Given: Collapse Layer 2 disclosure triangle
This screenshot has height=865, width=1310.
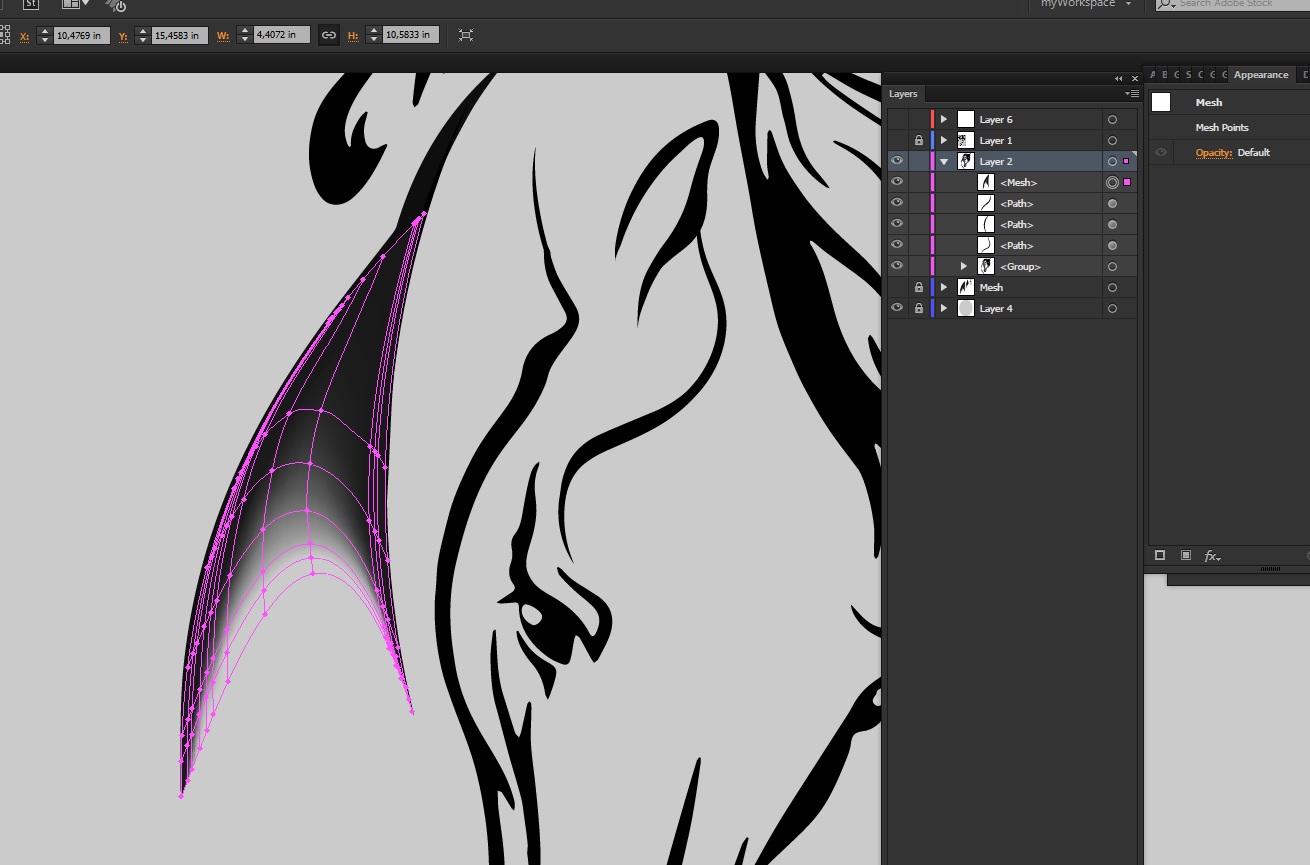Looking at the screenshot, I should click(x=944, y=162).
